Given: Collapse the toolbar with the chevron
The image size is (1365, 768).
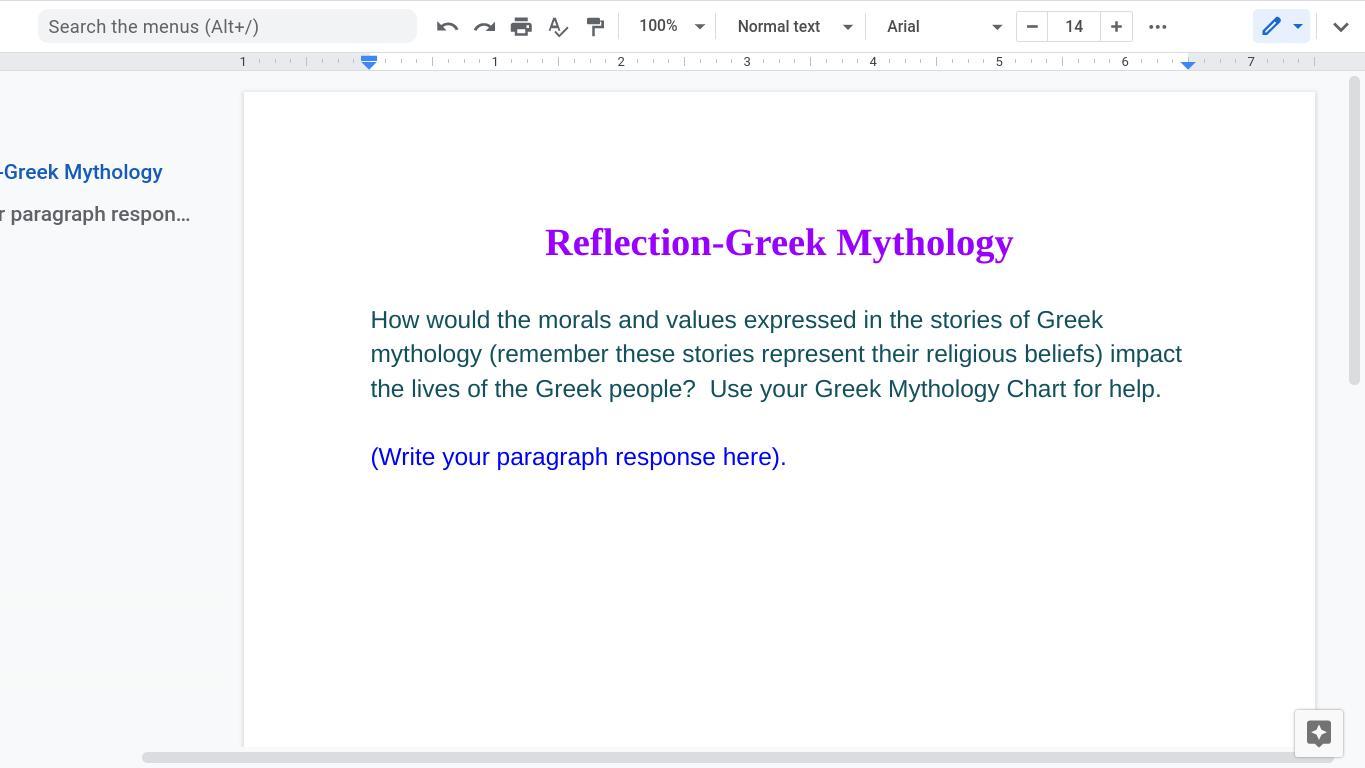Looking at the screenshot, I should click(1341, 27).
